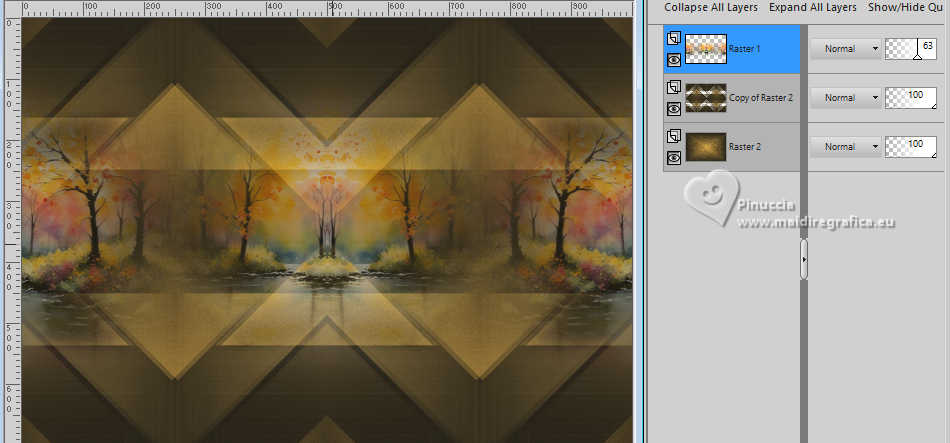This screenshot has height=443, width=950.
Task: Click Expand All Layers
Action: 812,7
